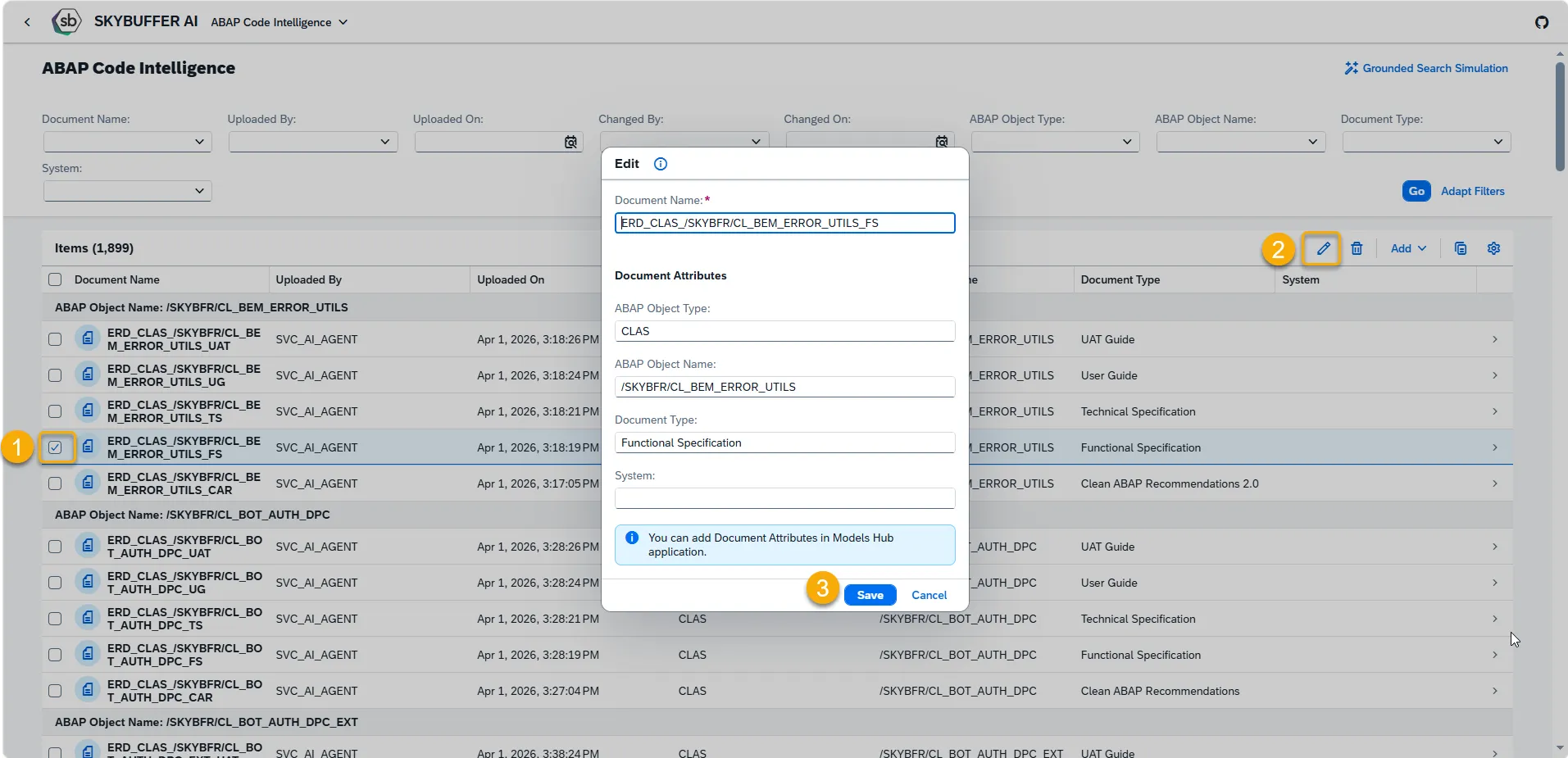The image size is (1568, 758).
Task: Check the AUTH_DPC_FS row checkbox
Action: tap(55, 655)
